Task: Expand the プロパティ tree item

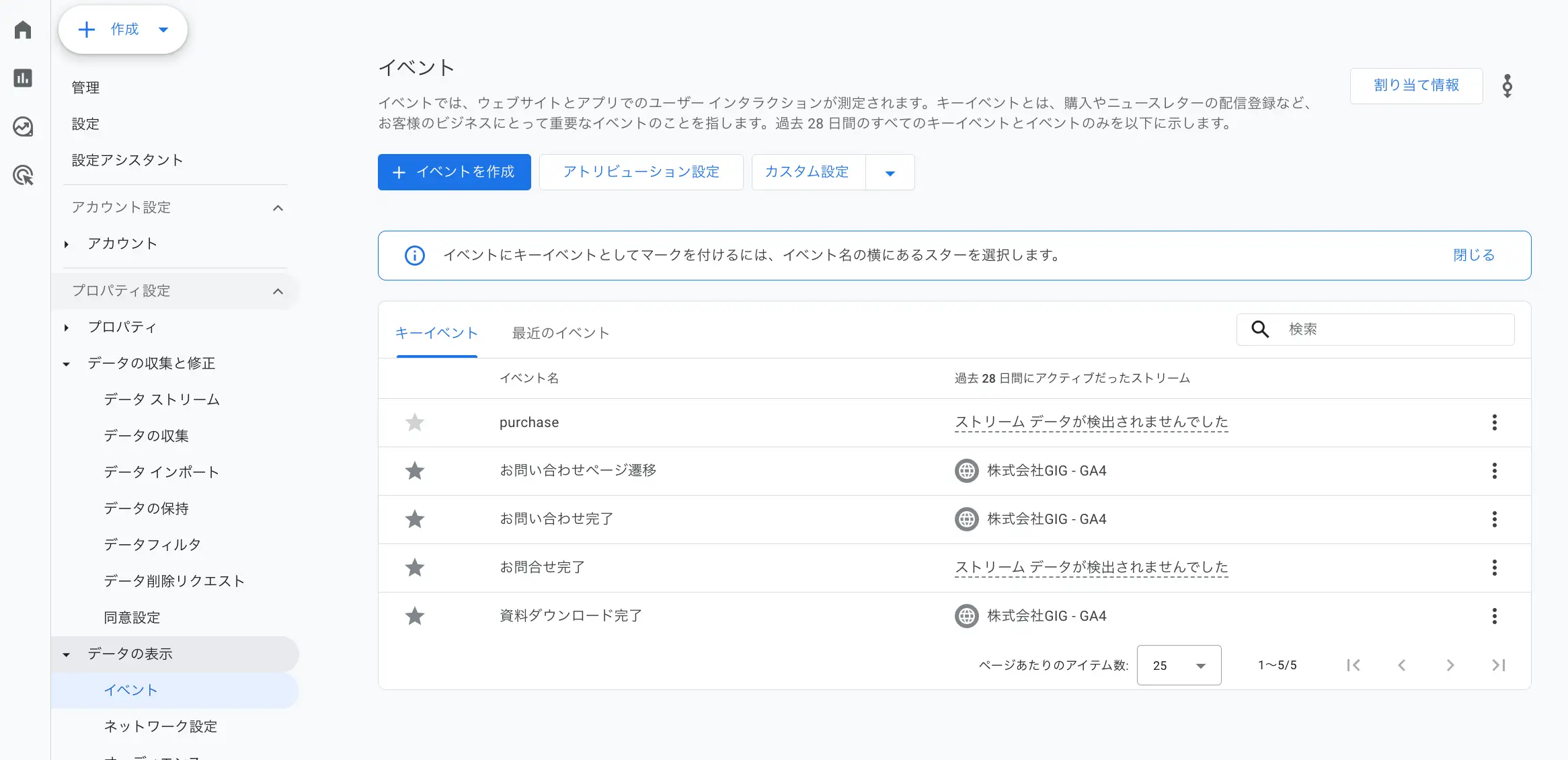Action: (x=66, y=328)
